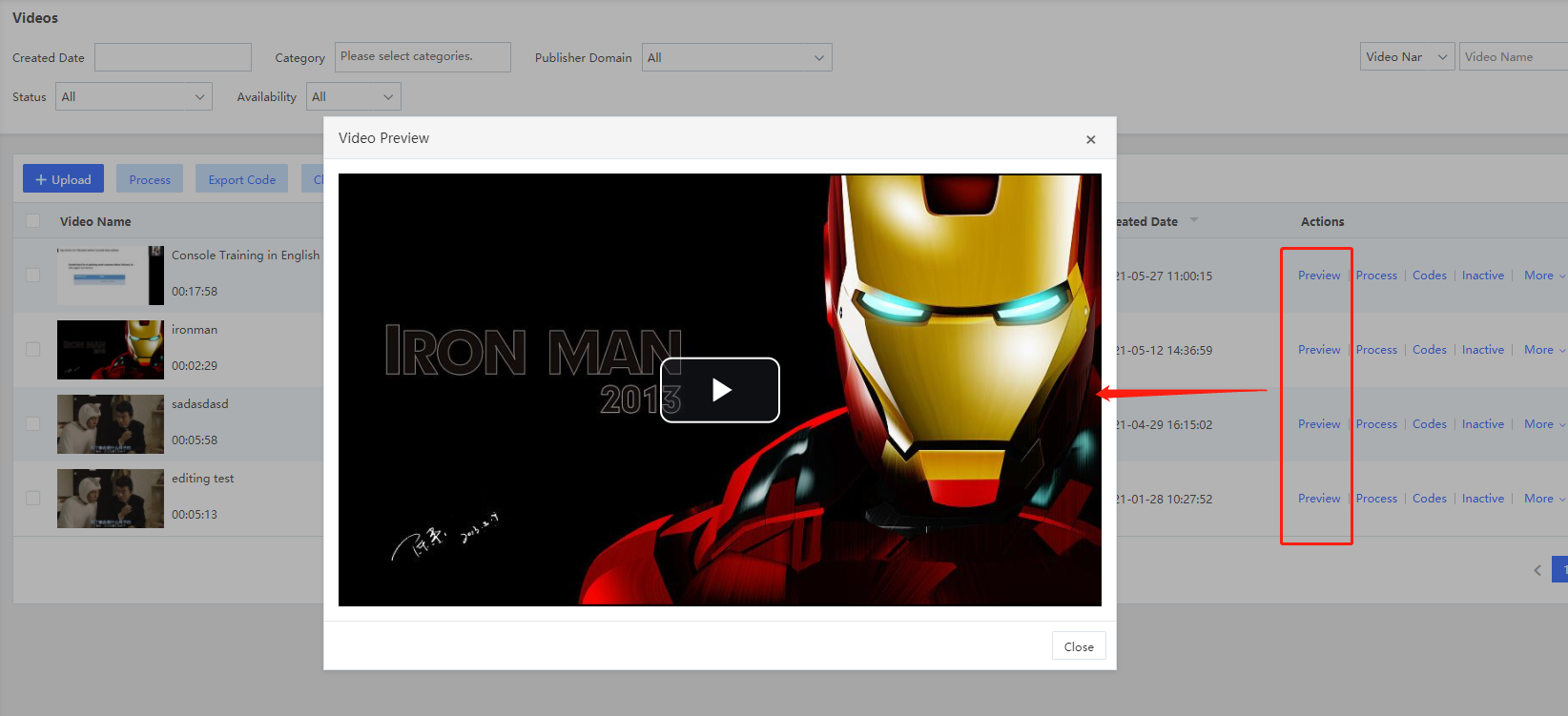Open Preview link for ironman video
This screenshot has height=716, width=1568.
1319,350
